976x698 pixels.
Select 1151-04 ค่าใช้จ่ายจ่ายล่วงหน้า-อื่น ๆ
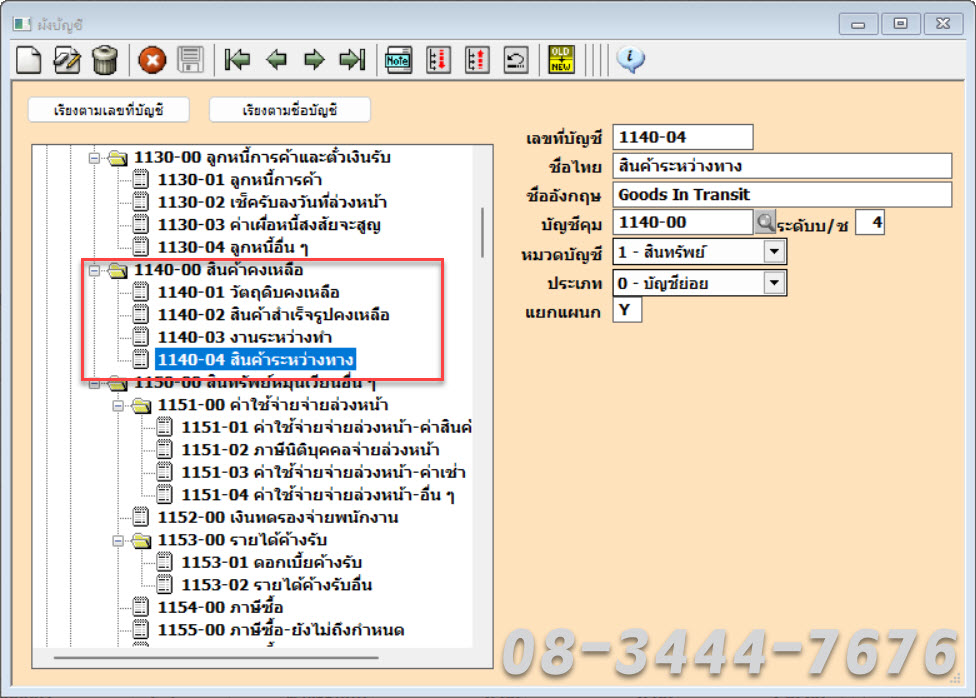pyautogui.click(x=317, y=495)
